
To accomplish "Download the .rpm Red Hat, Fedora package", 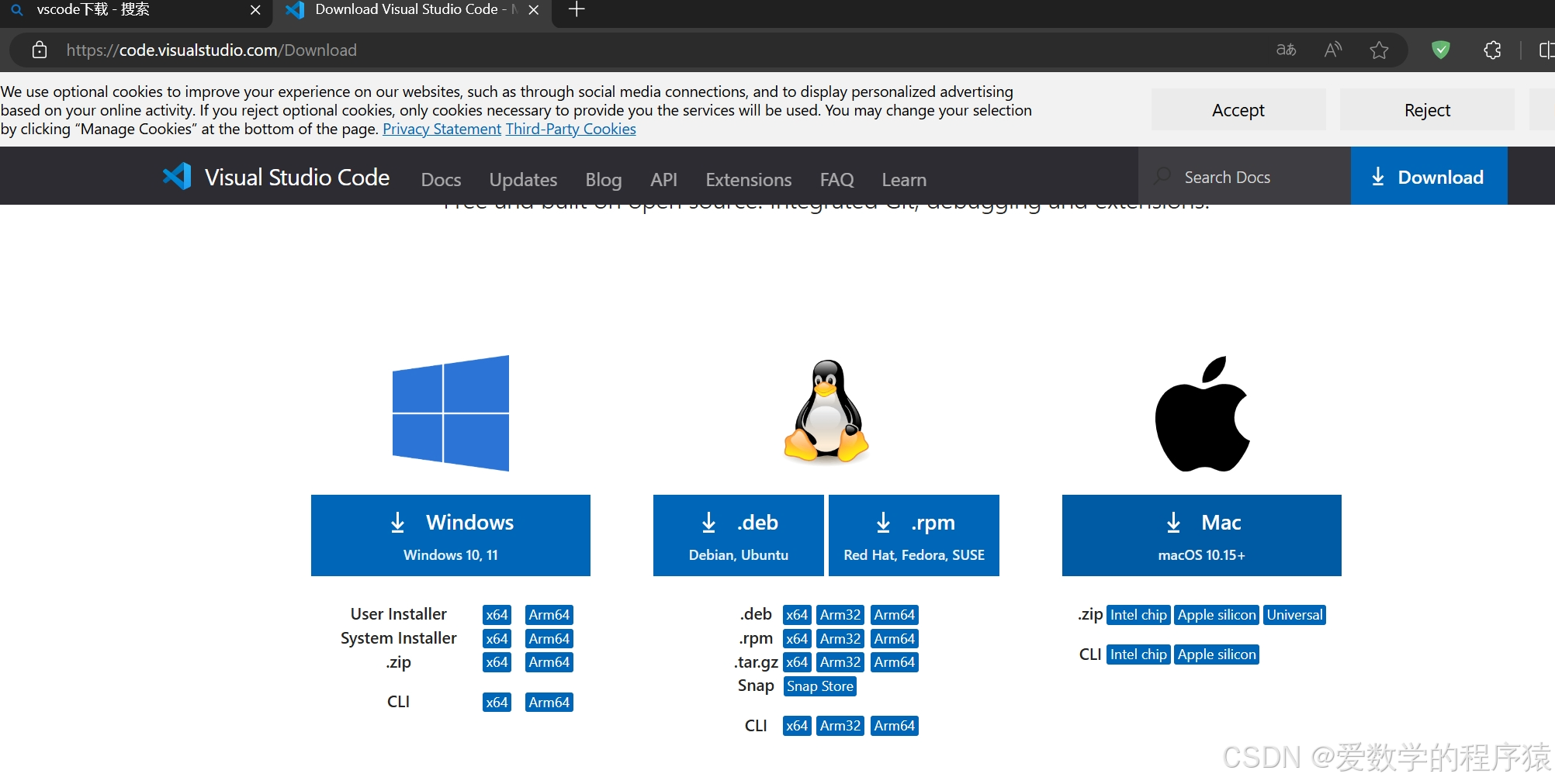I will click(x=914, y=535).
